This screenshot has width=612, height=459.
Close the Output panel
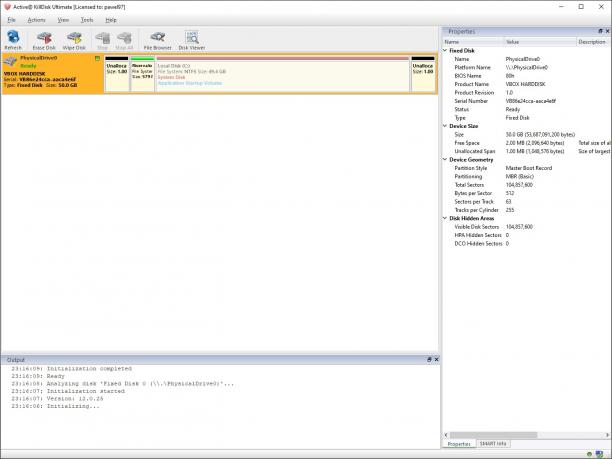436,359
